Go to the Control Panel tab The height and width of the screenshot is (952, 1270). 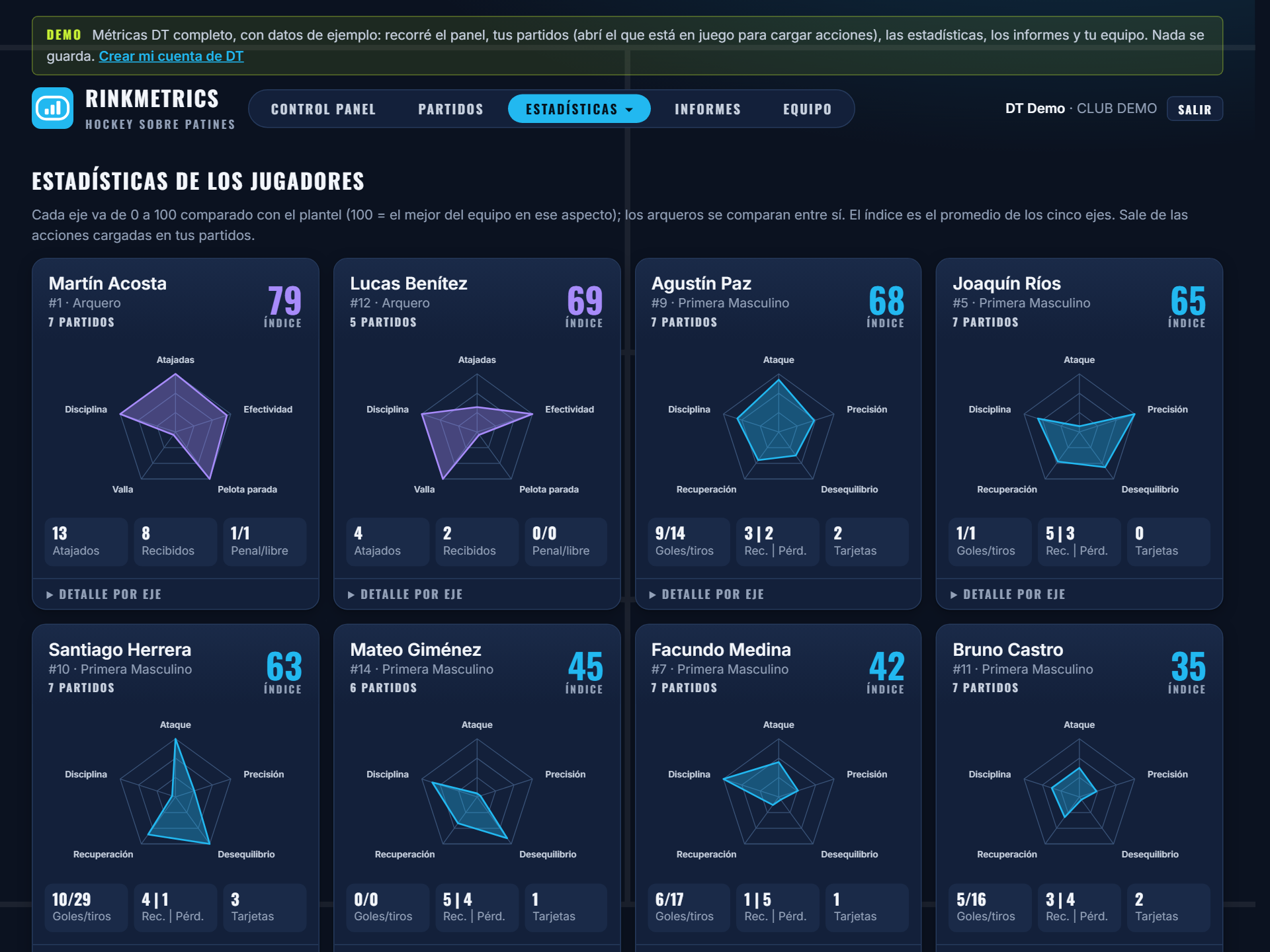click(x=323, y=109)
